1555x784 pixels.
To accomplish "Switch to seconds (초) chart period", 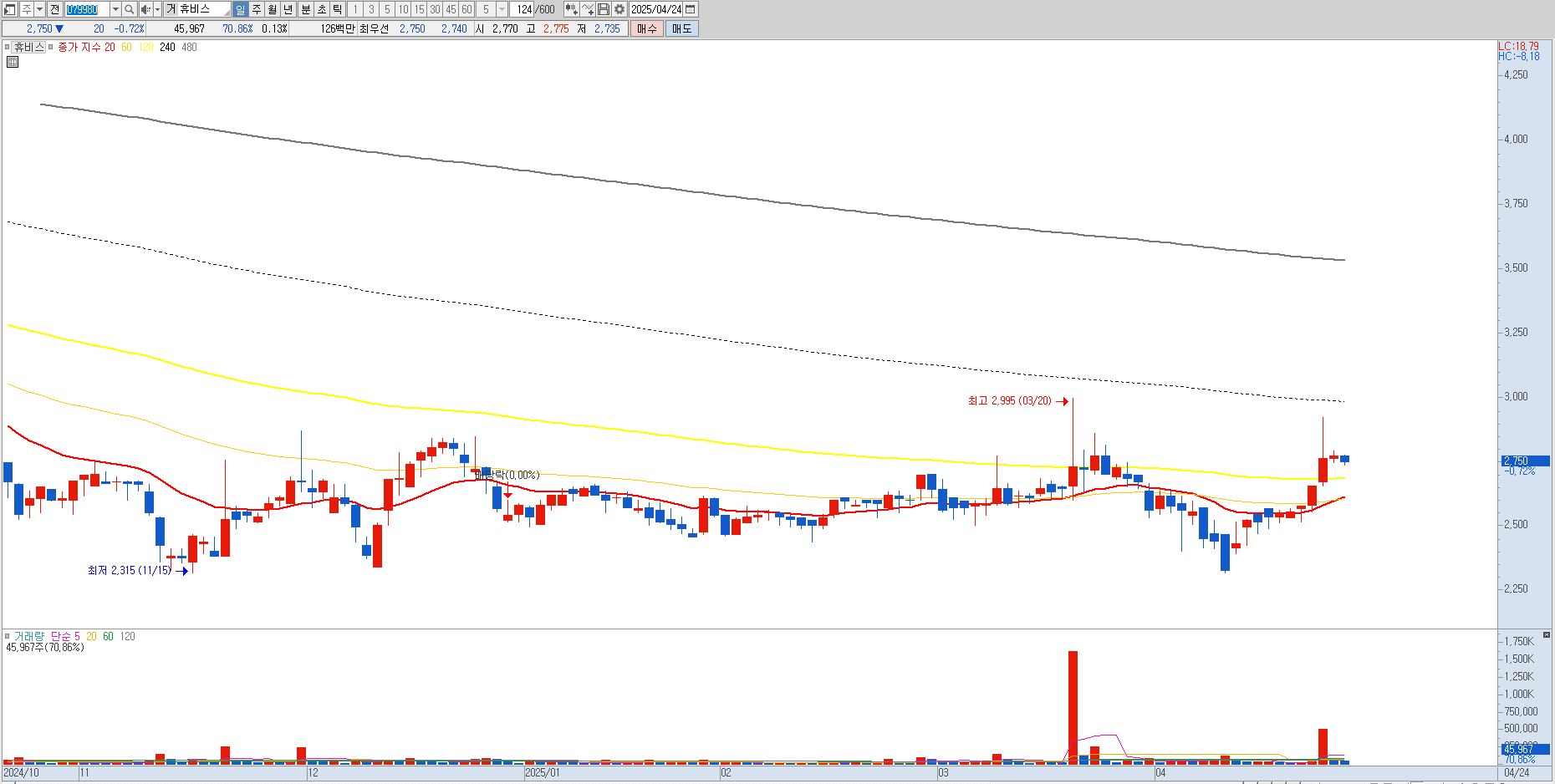I will tap(321, 9).
